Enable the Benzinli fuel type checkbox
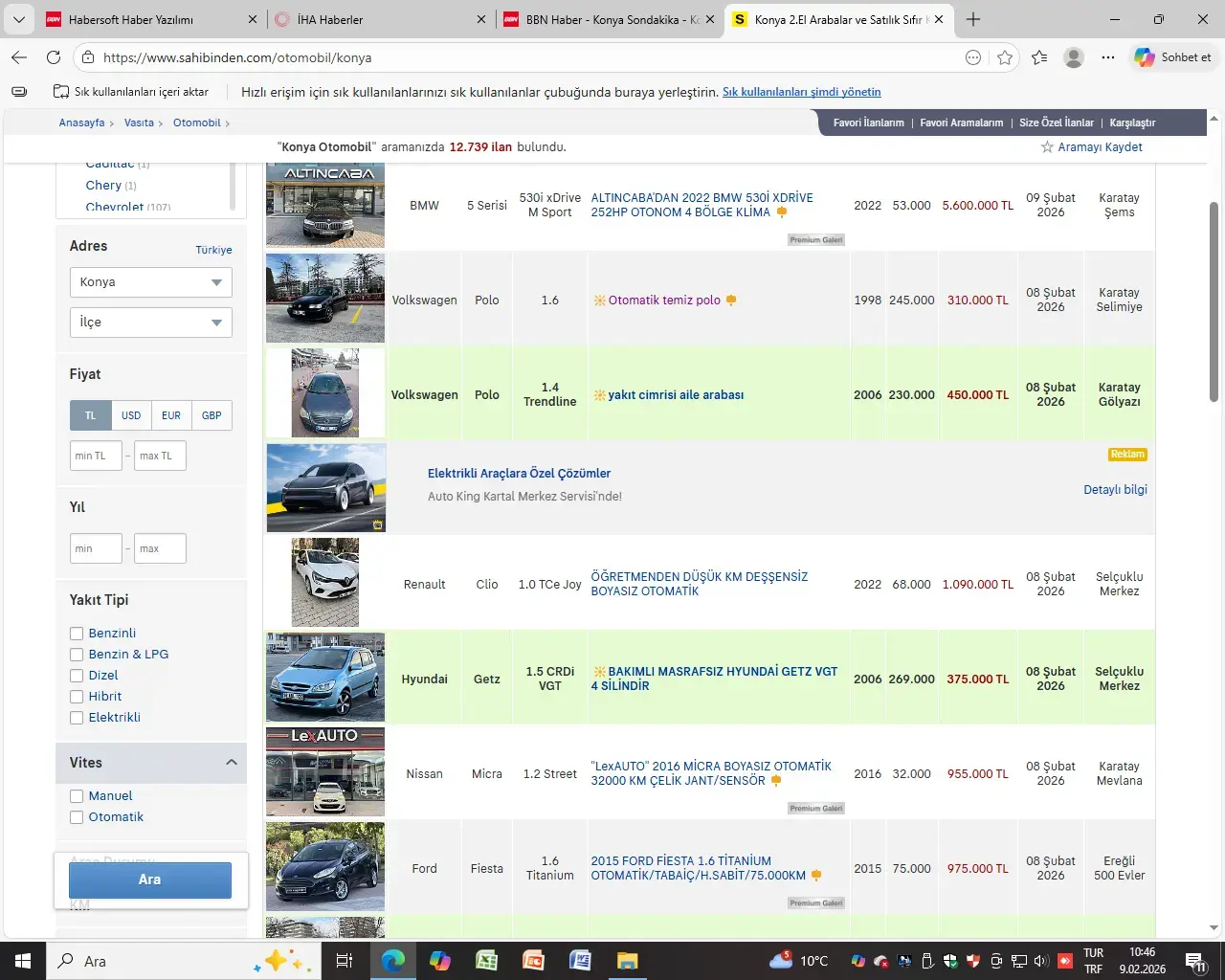Image resolution: width=1225 pixels, height=980 pixels. [77, 634]
